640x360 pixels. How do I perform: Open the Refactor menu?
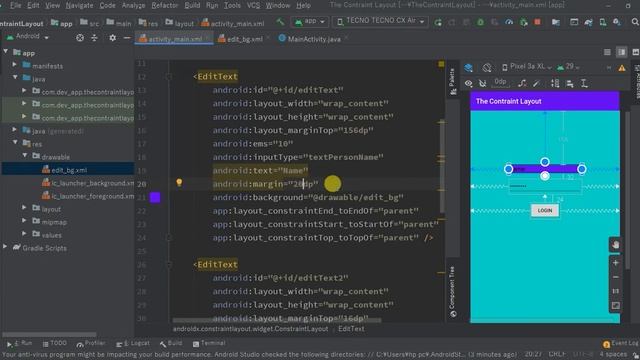tap(165, 6)
